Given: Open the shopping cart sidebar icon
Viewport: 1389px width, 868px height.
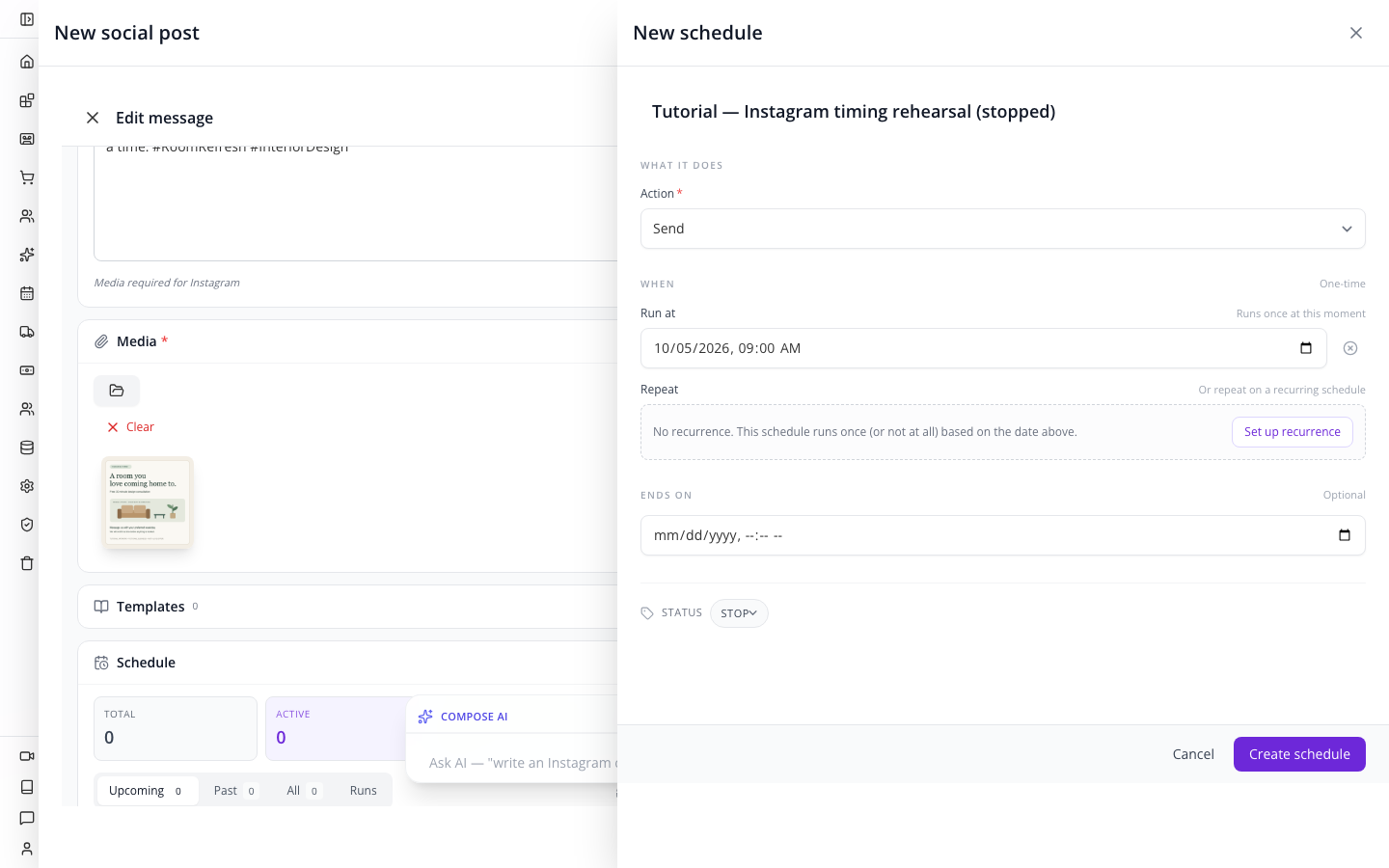Looking at the screenshot, I should 27,177.
